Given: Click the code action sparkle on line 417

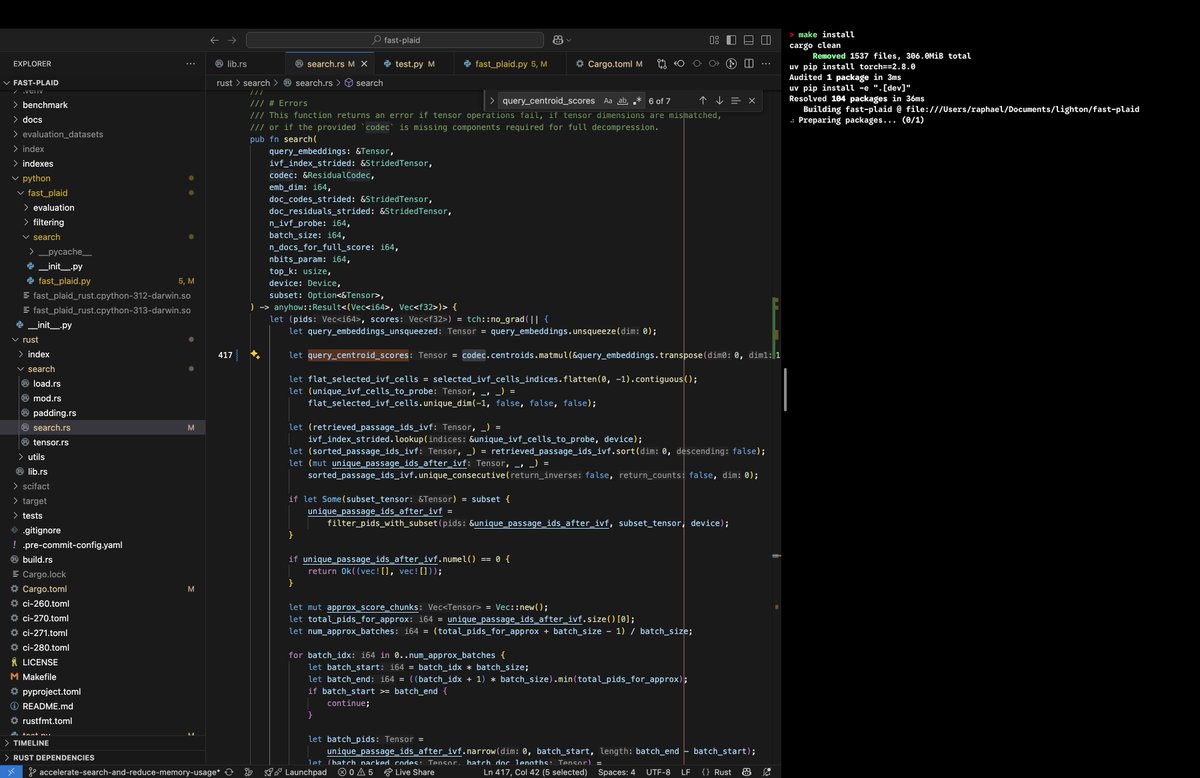Looking at the screenshot, I should [x=255, y=355].
